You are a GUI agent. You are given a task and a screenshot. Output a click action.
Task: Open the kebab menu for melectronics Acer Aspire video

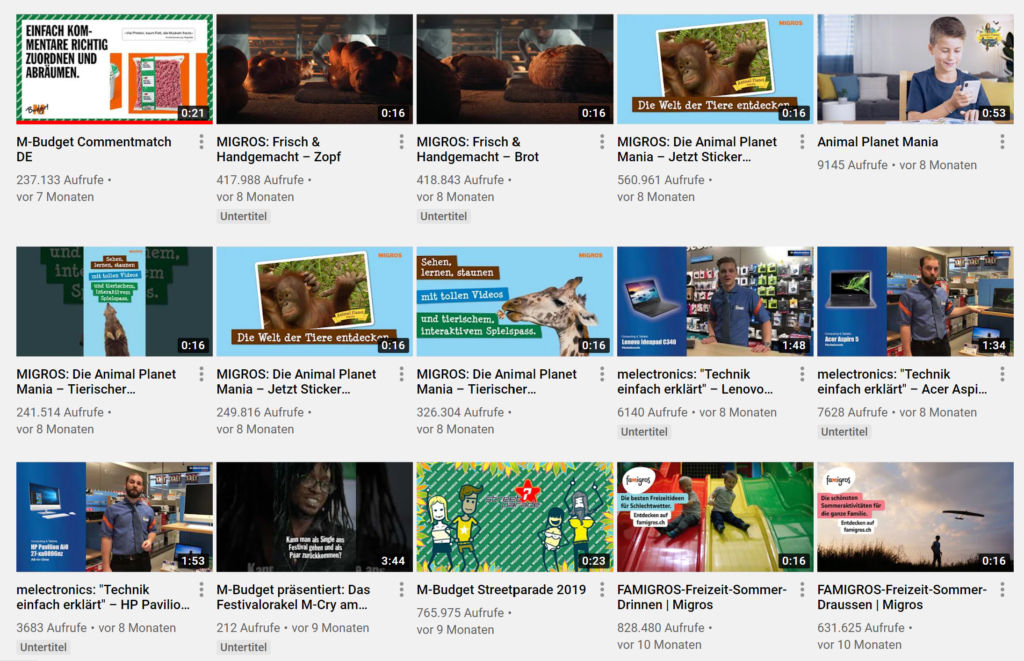click(1002, 374)
